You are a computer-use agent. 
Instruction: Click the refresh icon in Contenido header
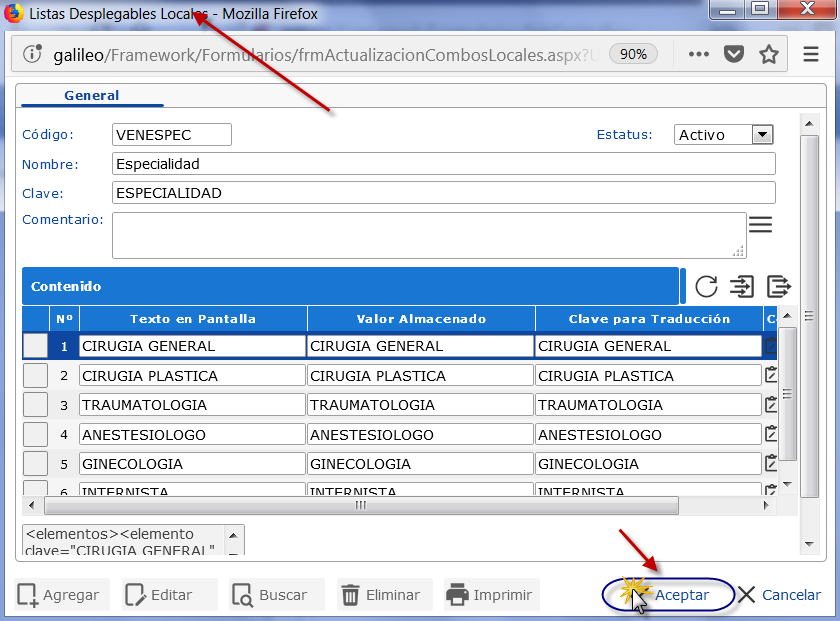coord(706,287)
